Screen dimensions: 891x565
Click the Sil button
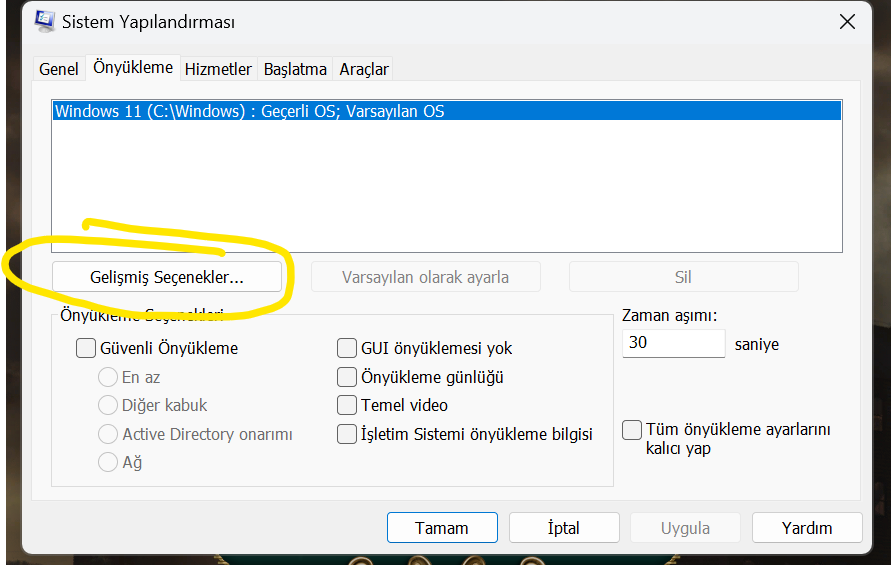coord(684,277)
